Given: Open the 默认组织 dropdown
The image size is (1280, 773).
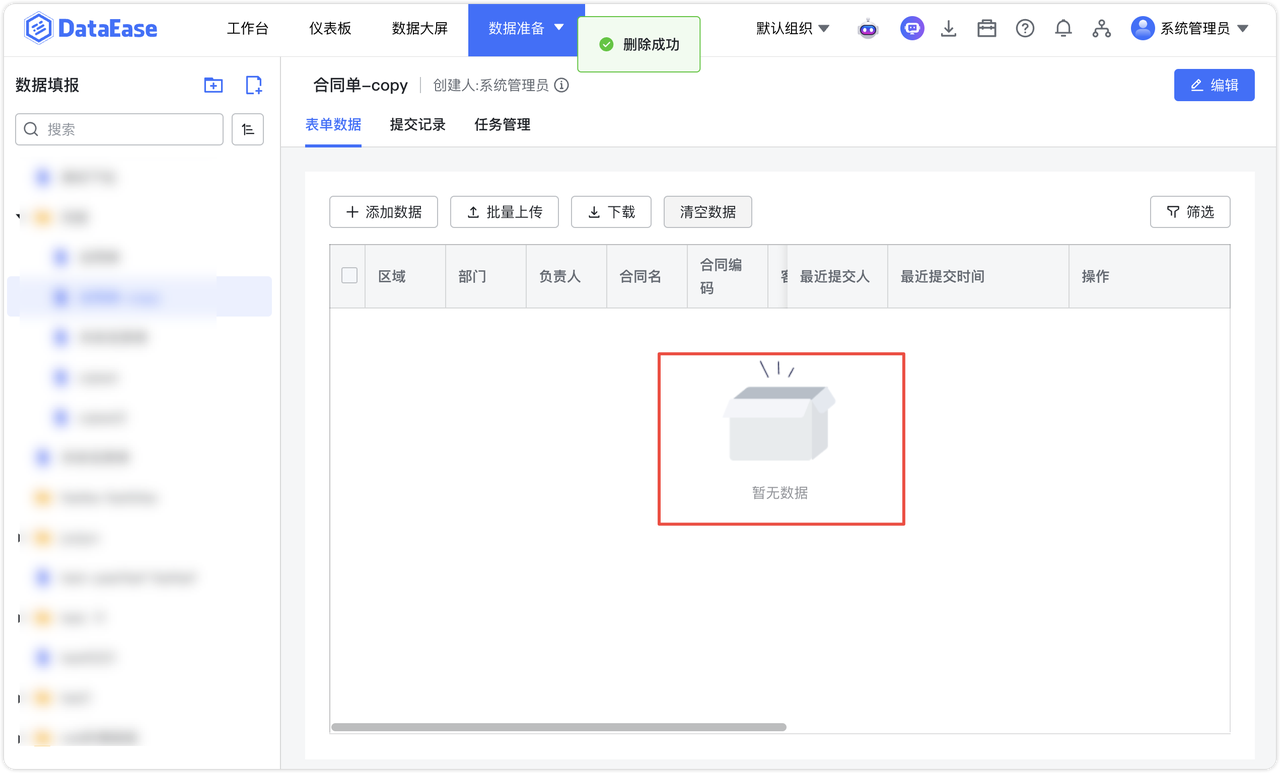Looking at the screenshot, I should 792,29.
